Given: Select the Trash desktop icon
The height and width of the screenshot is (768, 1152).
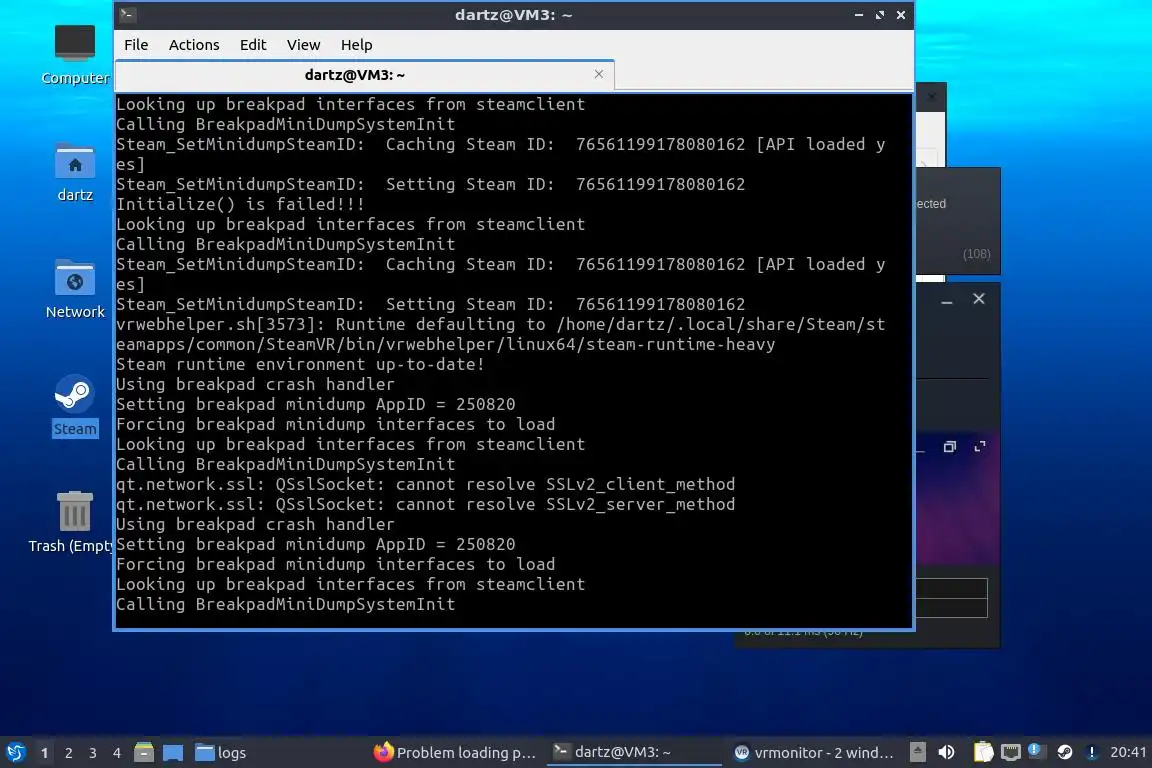Looking at the screenshot, I should point(72,522).
